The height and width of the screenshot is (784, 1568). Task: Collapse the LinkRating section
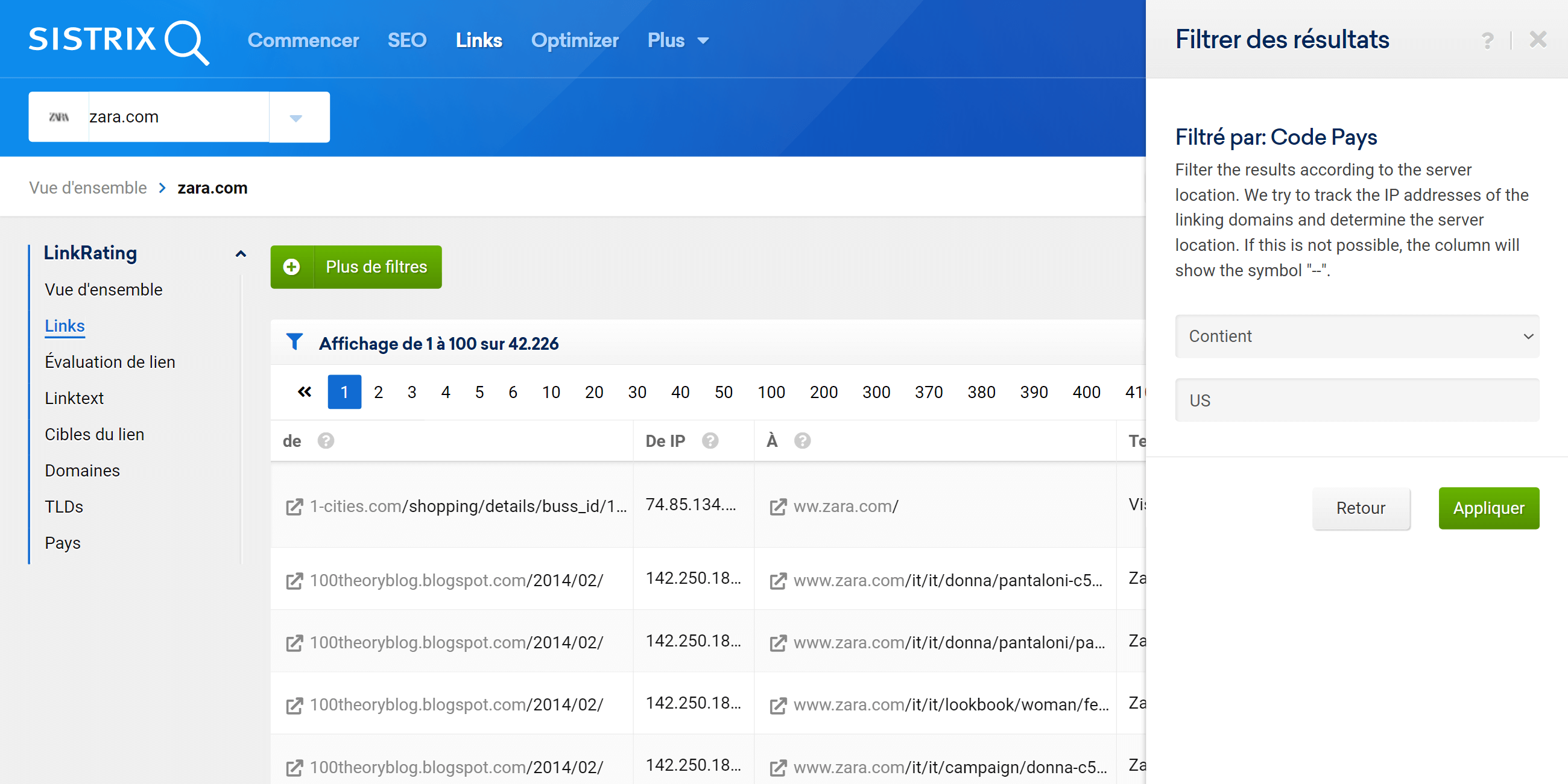pos(241,254)
